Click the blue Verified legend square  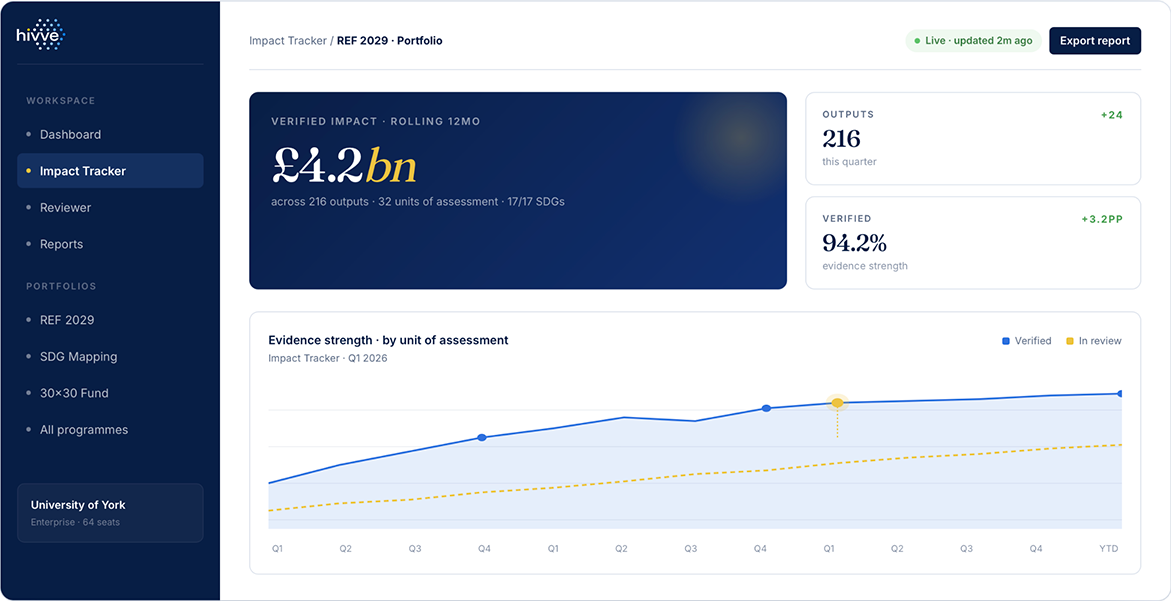click(x=1006, y=341)
